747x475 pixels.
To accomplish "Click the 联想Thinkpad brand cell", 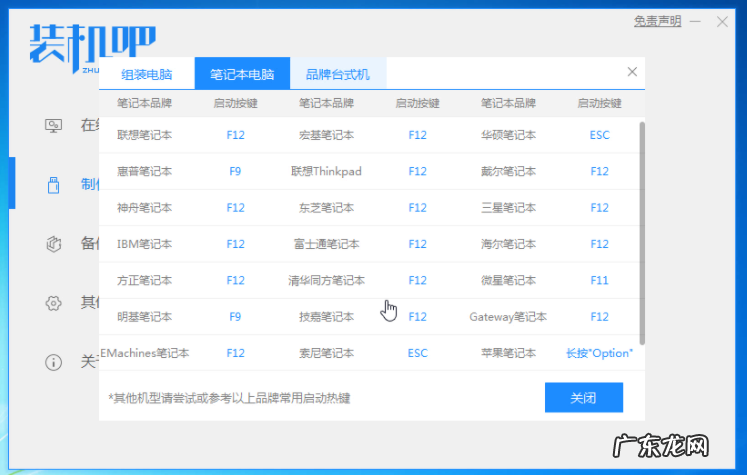I will coord(326,171).
